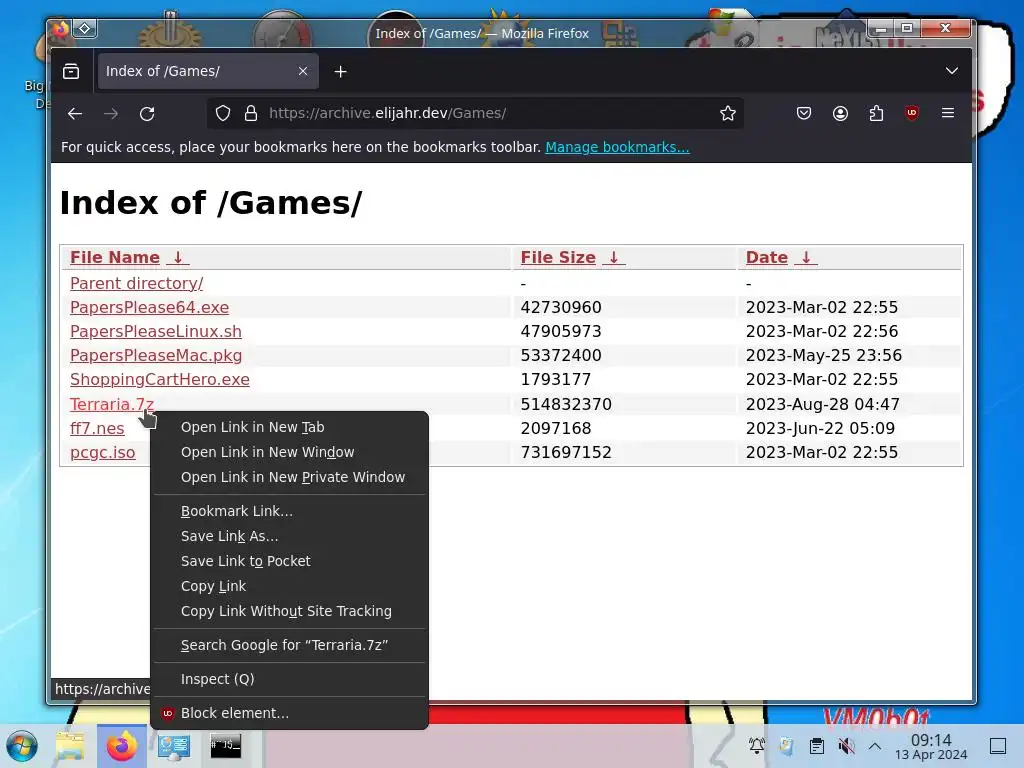Sort by File Name column header
Image resolution: width=1024 pixels, height=768 pixels.
pos(115,257)
